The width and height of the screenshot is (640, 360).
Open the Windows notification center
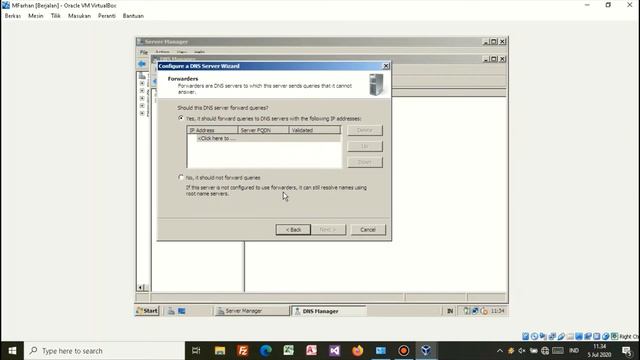coord(627,351)
